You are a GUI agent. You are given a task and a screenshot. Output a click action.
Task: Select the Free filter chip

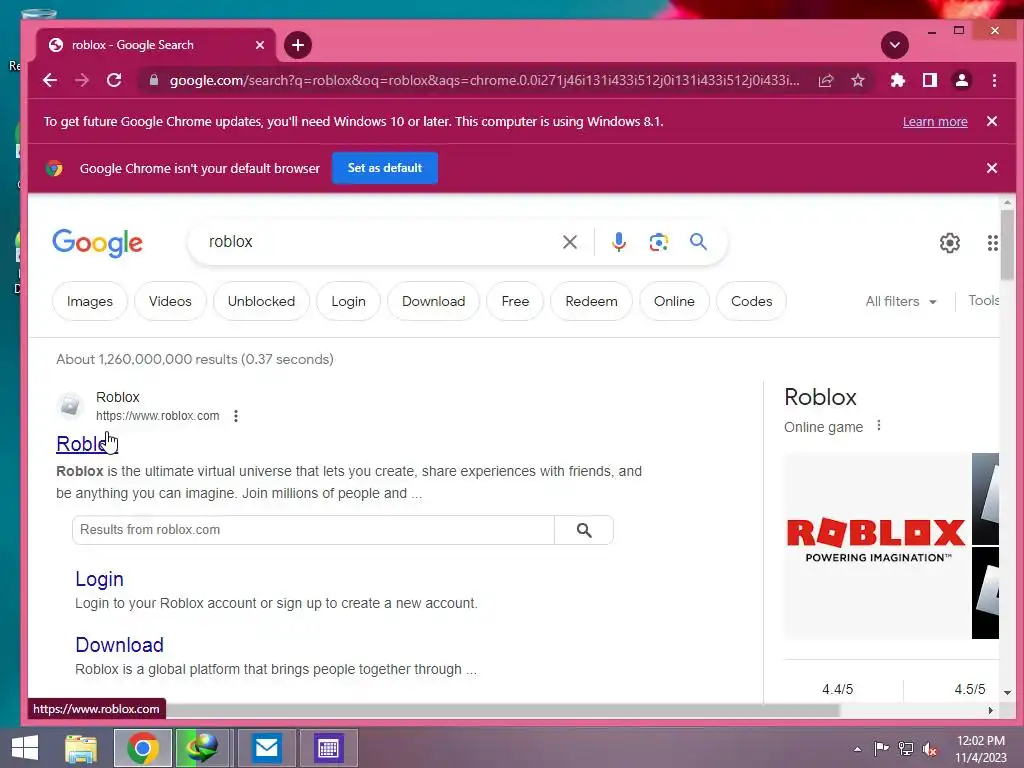click(x=515, y=301)
